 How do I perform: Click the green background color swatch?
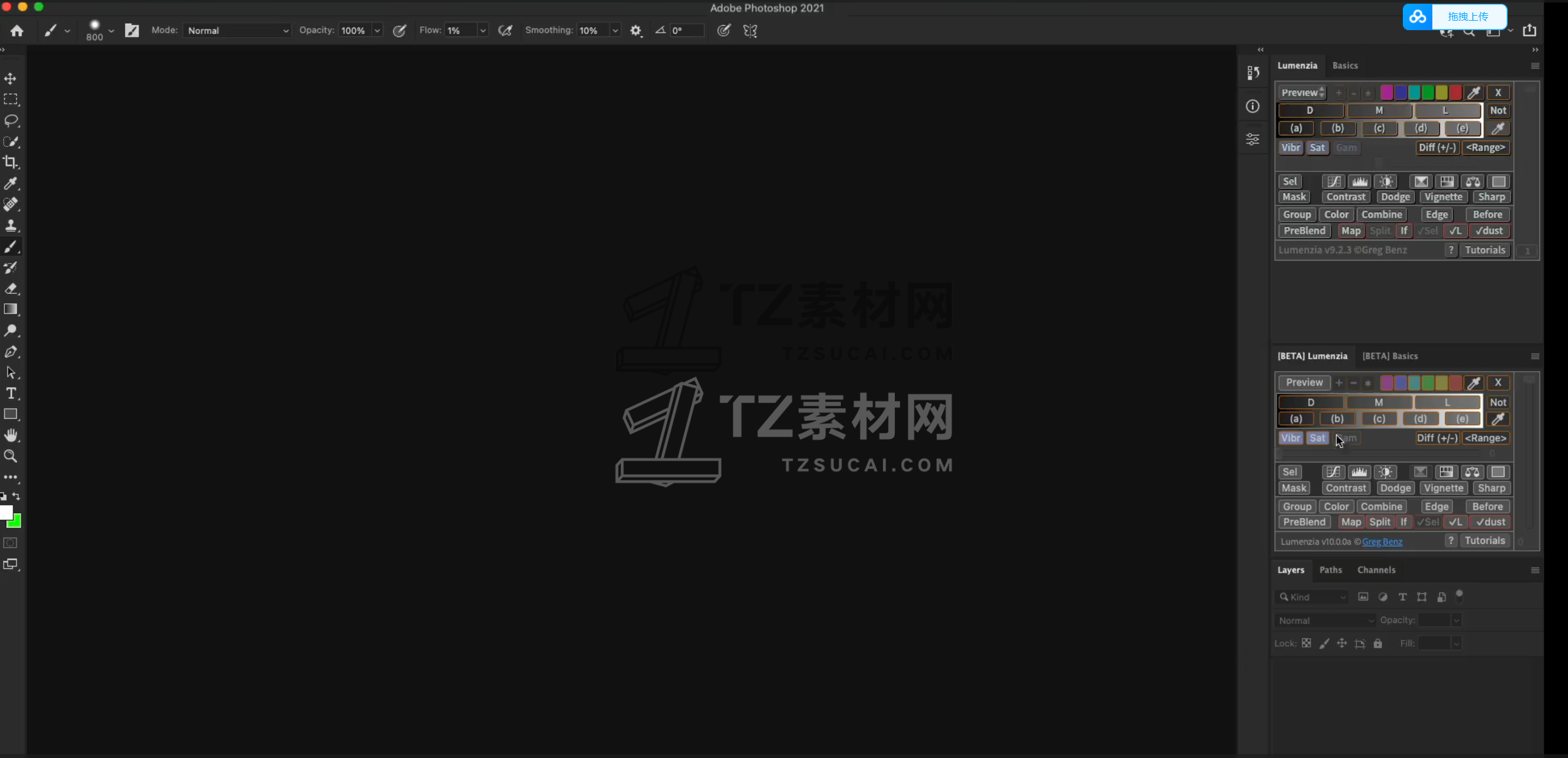tap(16, 522)
